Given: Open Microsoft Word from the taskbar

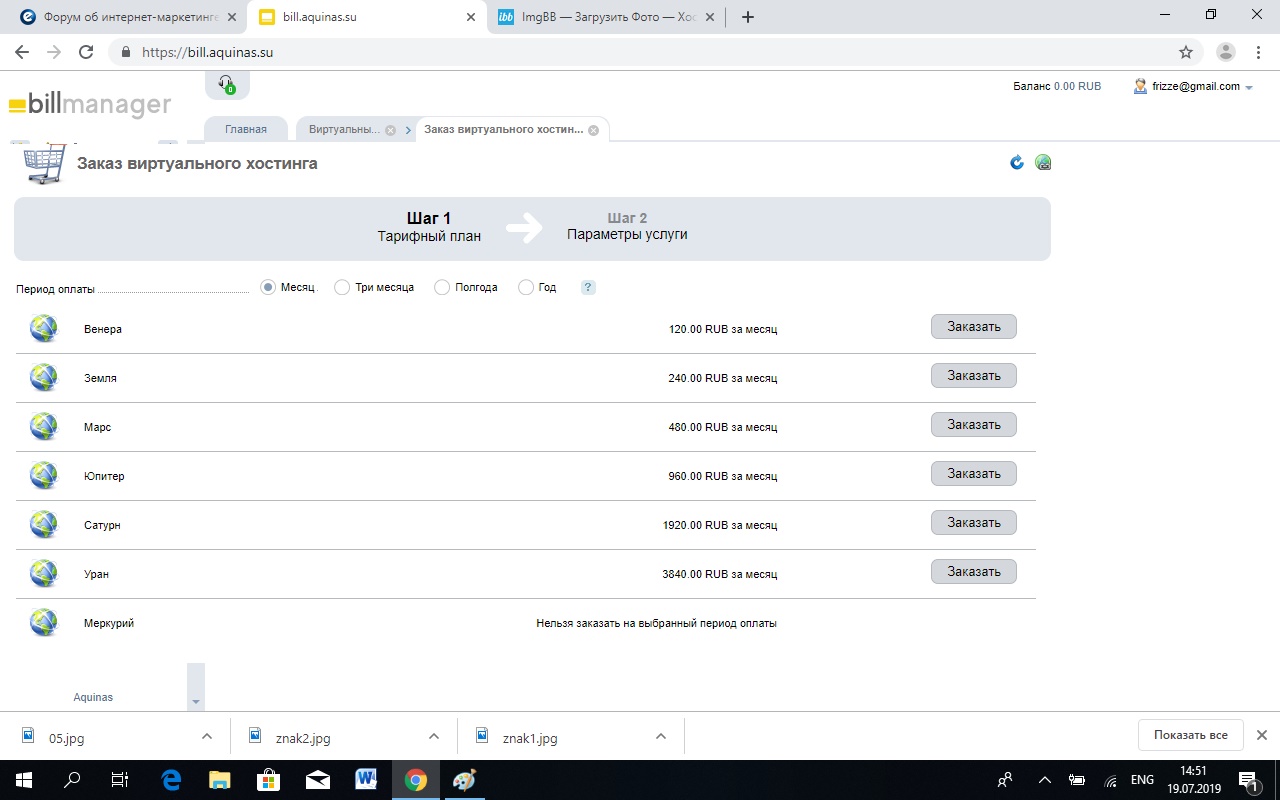Looking at the screenshot, I should 366,780.
